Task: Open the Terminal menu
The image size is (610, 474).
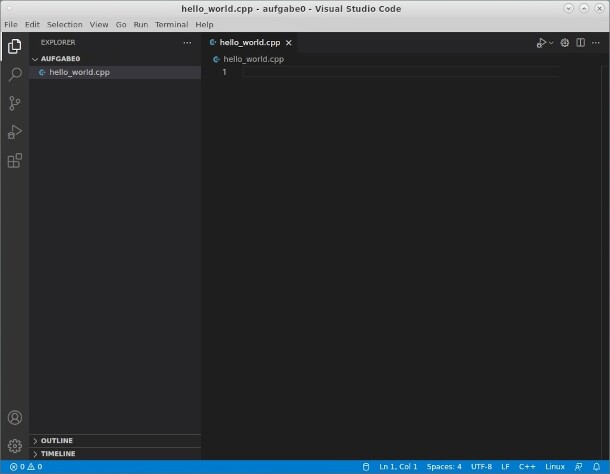Action: 172,25
